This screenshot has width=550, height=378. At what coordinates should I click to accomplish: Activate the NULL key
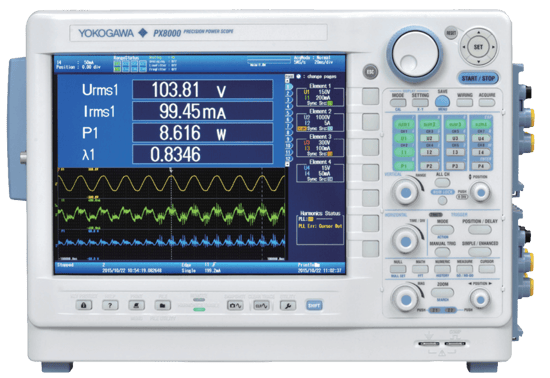(398, 269)
